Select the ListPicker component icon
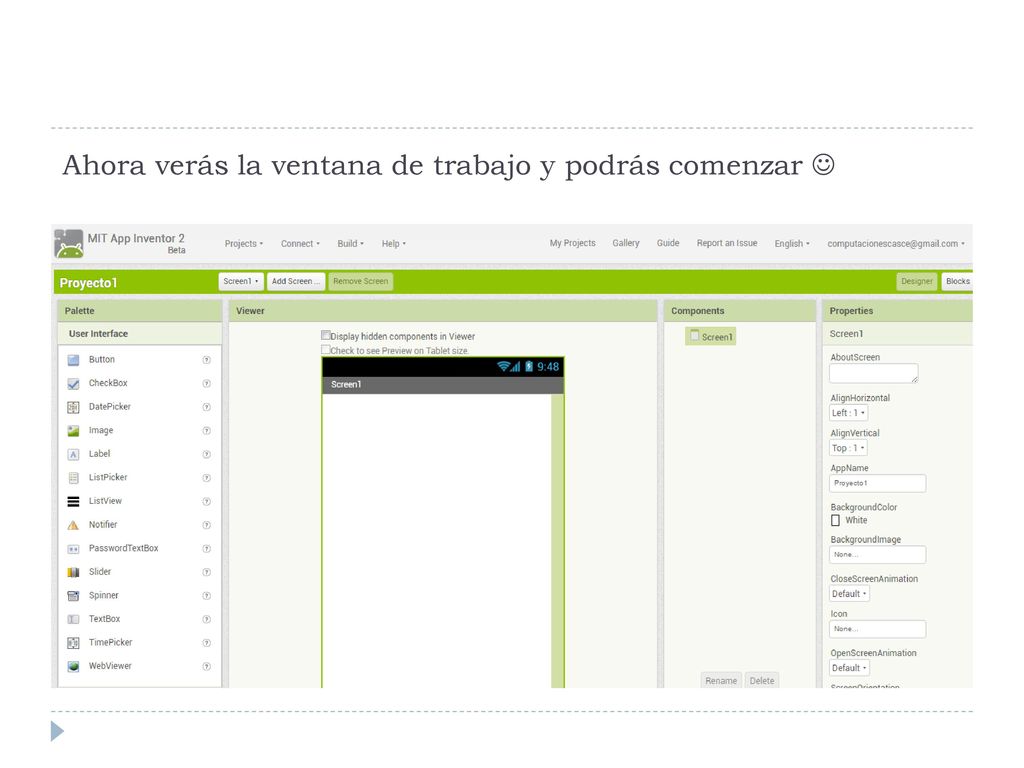The width and height of the screenshot is (1024, 768). 73,477
